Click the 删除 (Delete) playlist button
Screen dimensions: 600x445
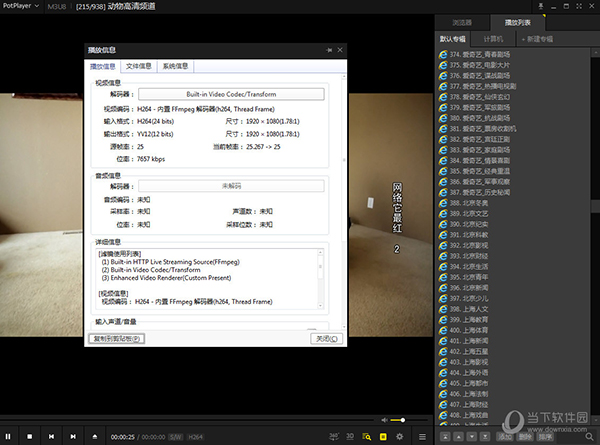pos(525,437)
